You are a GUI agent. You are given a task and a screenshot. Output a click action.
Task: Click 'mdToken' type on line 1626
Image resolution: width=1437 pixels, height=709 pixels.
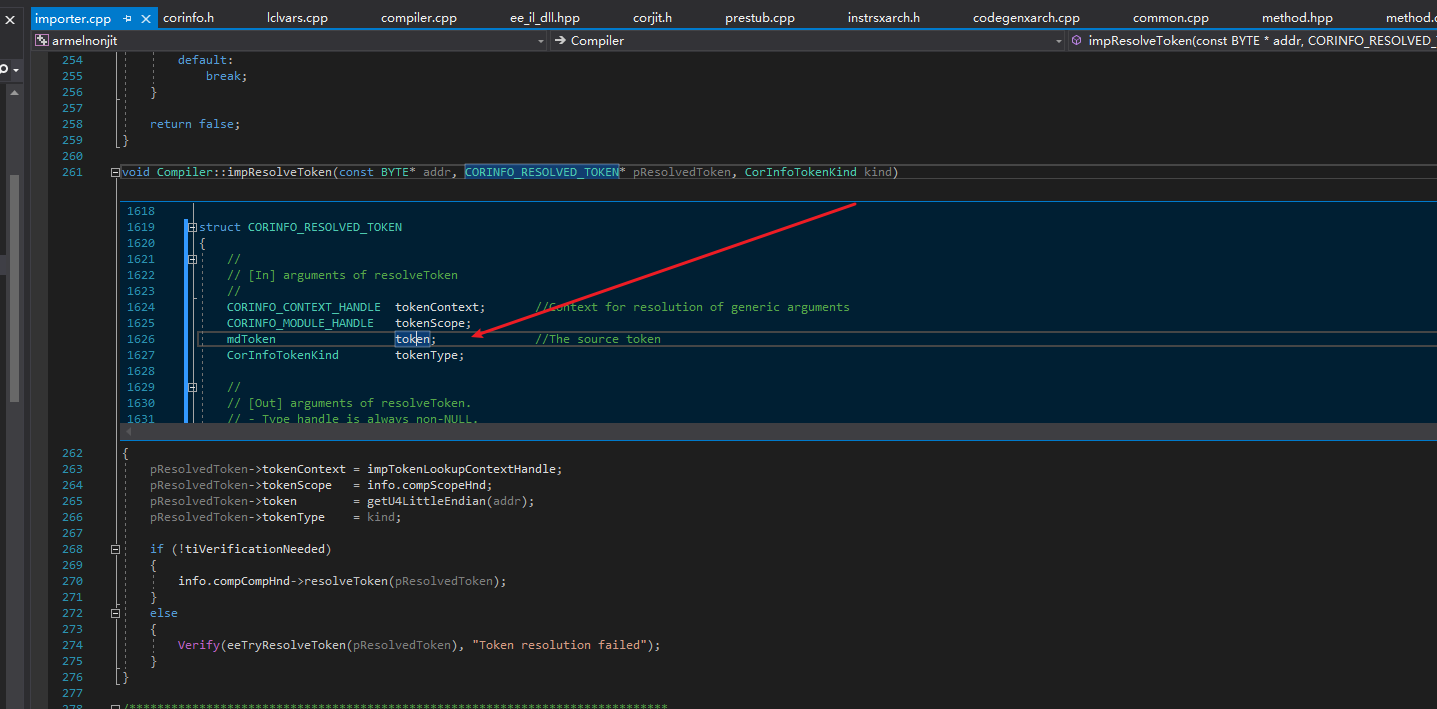pyautogui.click(x=251, y=339)
